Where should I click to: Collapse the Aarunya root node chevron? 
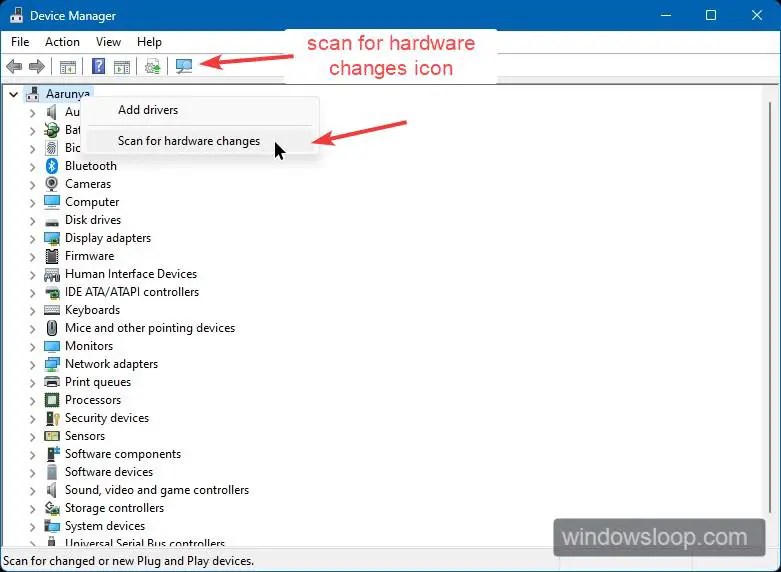(x=13, y=94)
